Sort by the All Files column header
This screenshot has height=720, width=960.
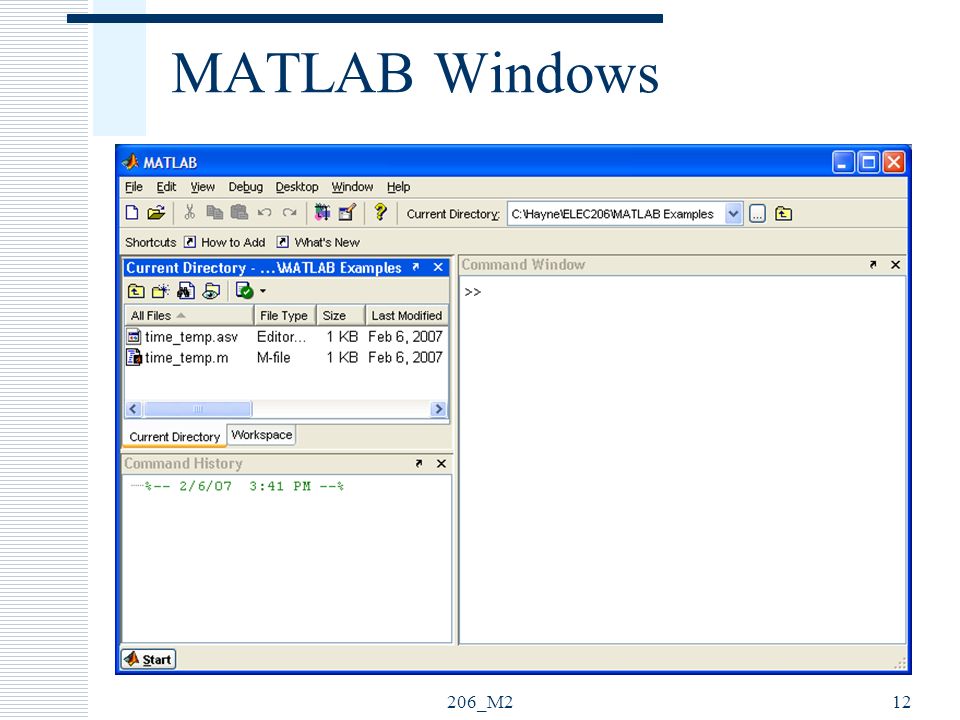[x=189, y=315]
